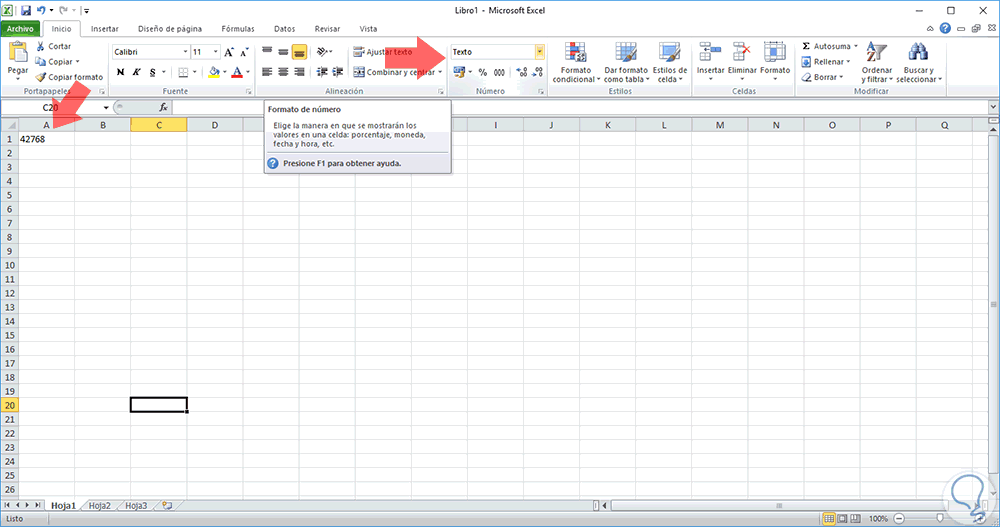Open the Calibri font name dropdown
The height and width of the screenshot is (527, 1000).
coord(185,52)
